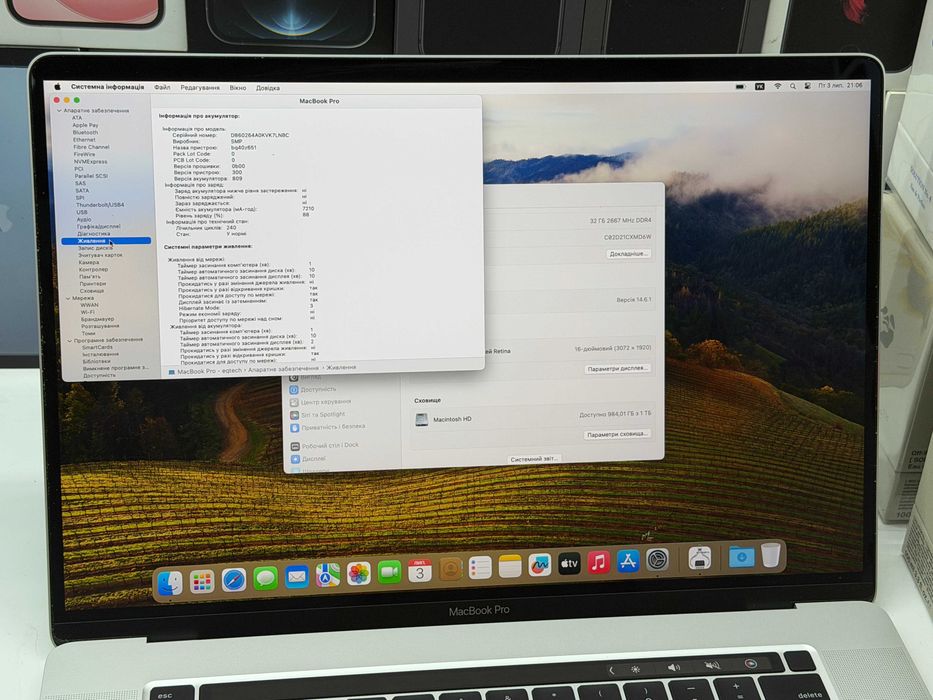The height and width of the screenshot is (700, 933).
Task: Select Apple Pay in sidebar
Action: coord(85,125)
